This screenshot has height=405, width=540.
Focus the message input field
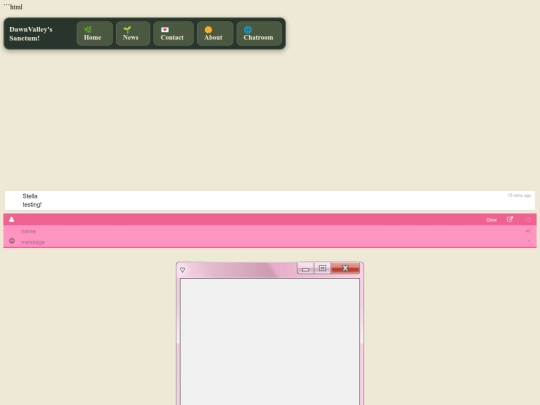pos(270,242)
